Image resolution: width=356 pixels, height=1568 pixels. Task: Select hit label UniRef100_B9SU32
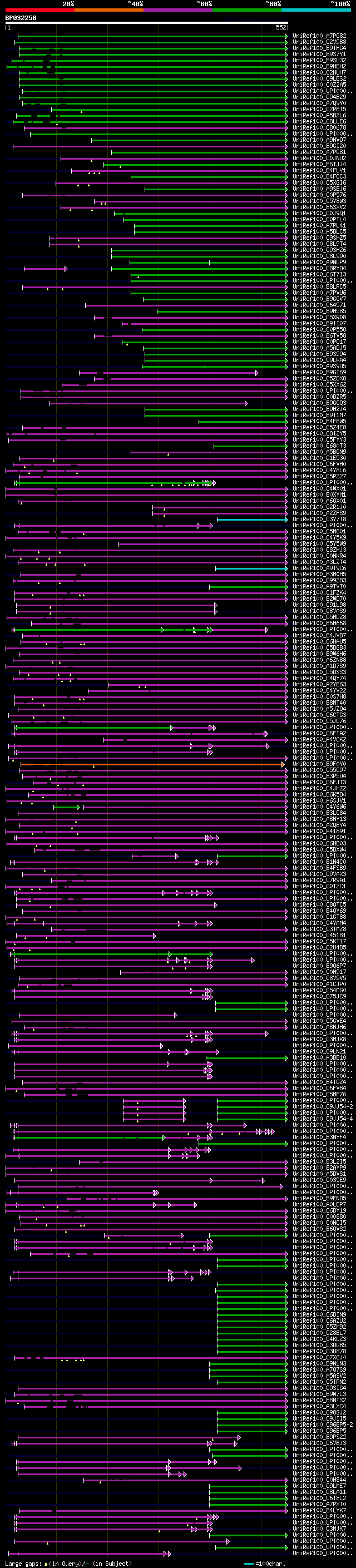point(319,60)
